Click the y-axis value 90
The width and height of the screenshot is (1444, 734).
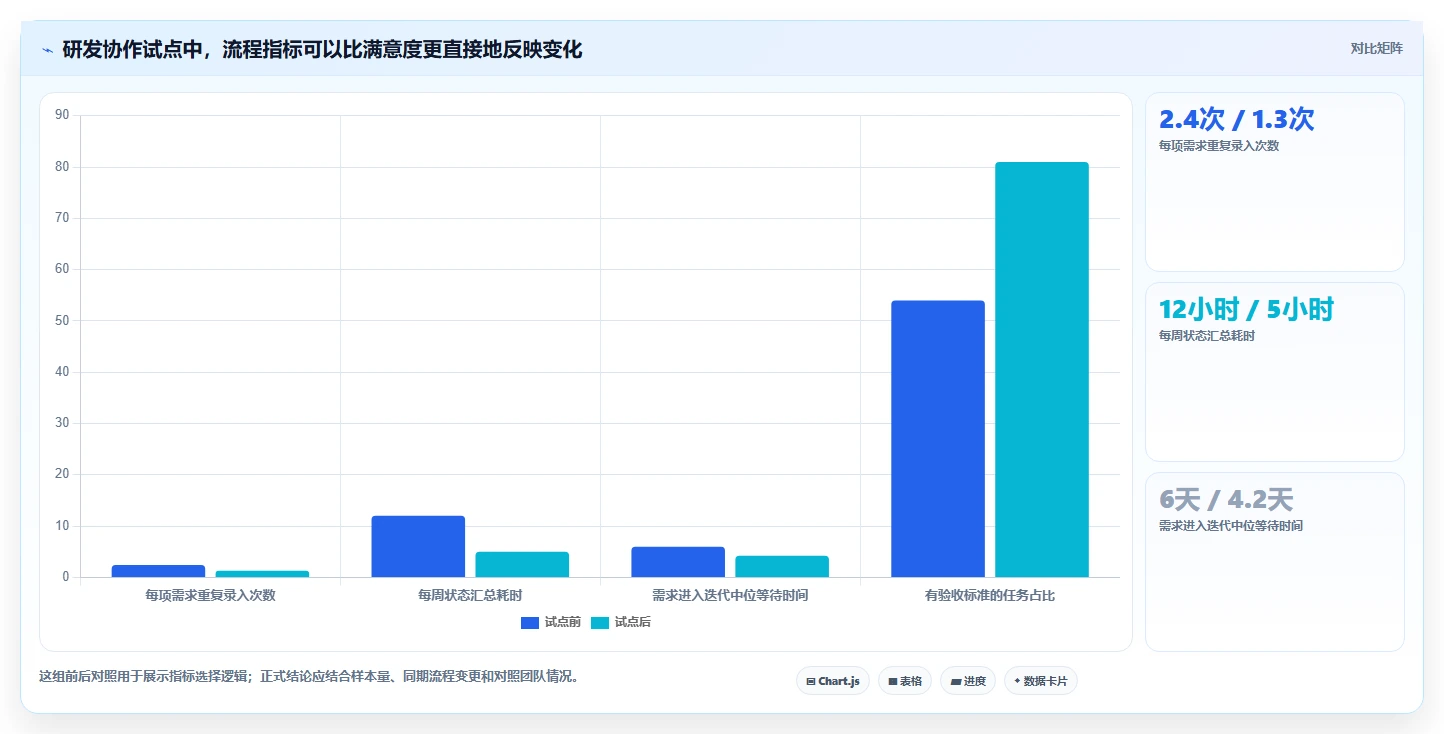point(62,115)
